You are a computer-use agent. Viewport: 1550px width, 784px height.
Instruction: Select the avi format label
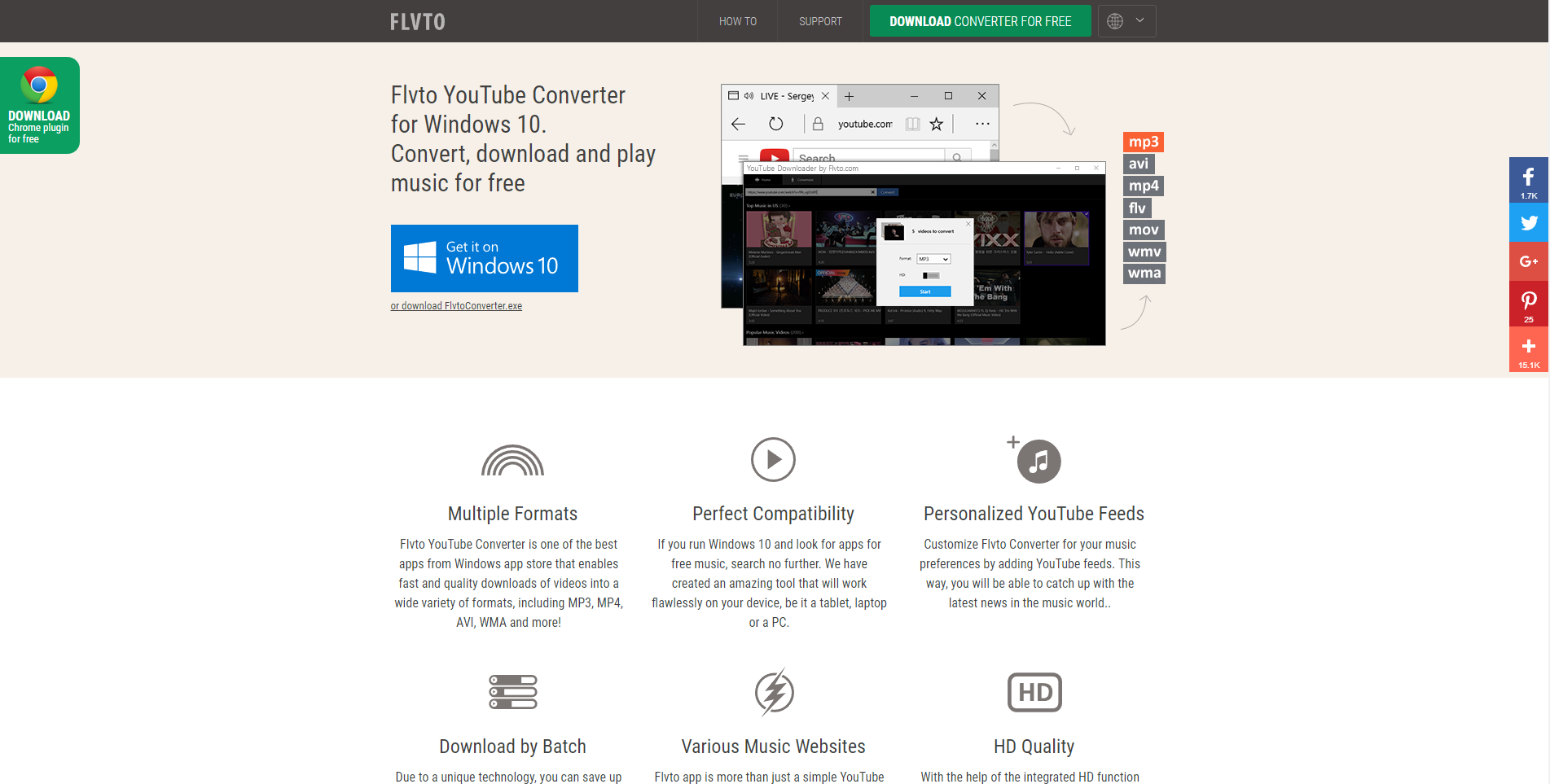(1138, 164)
